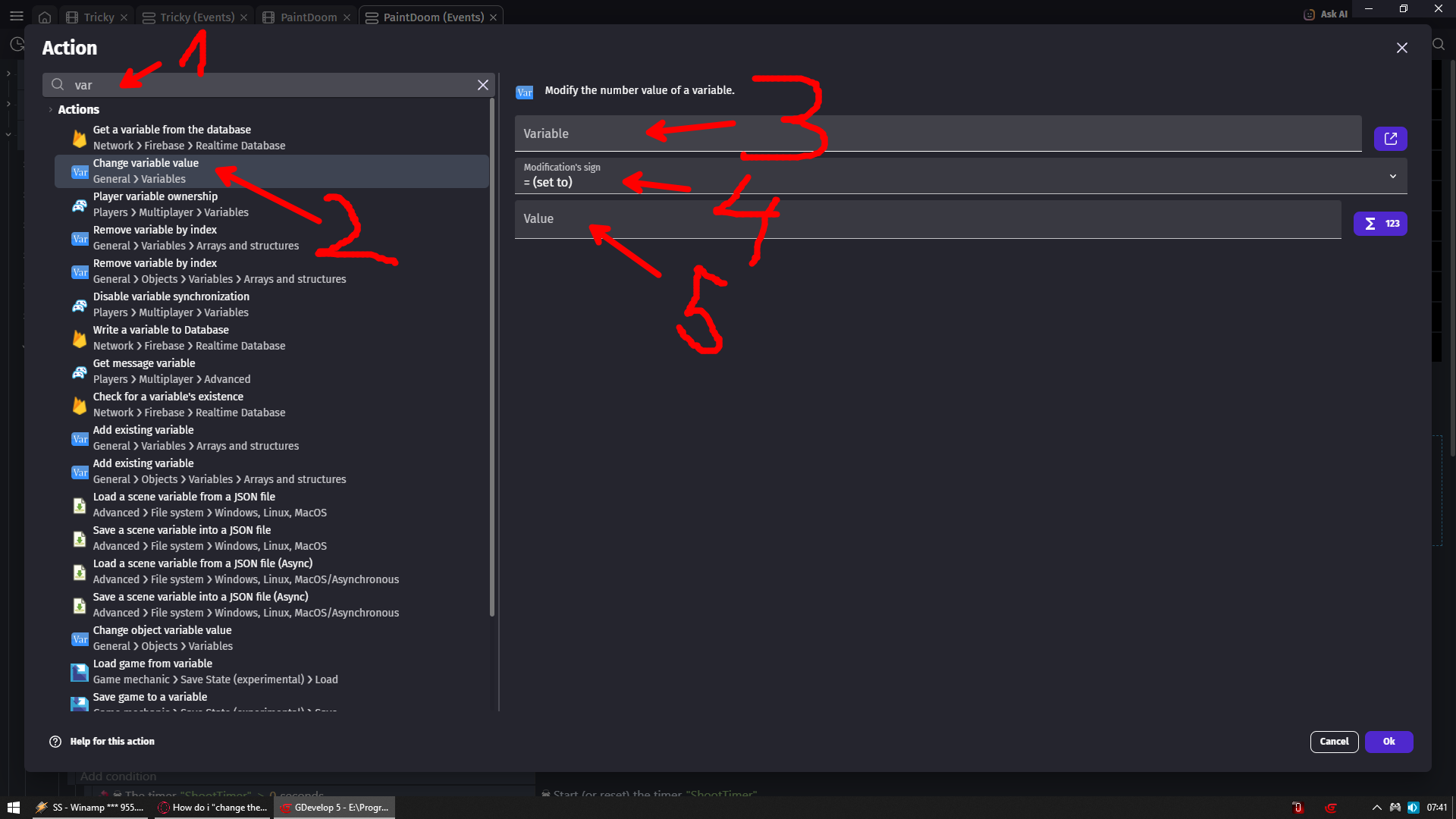This screenshot has width=1456, height=819.
Task: Switch to Tricky (Events) tab
Action: (196, 17)
